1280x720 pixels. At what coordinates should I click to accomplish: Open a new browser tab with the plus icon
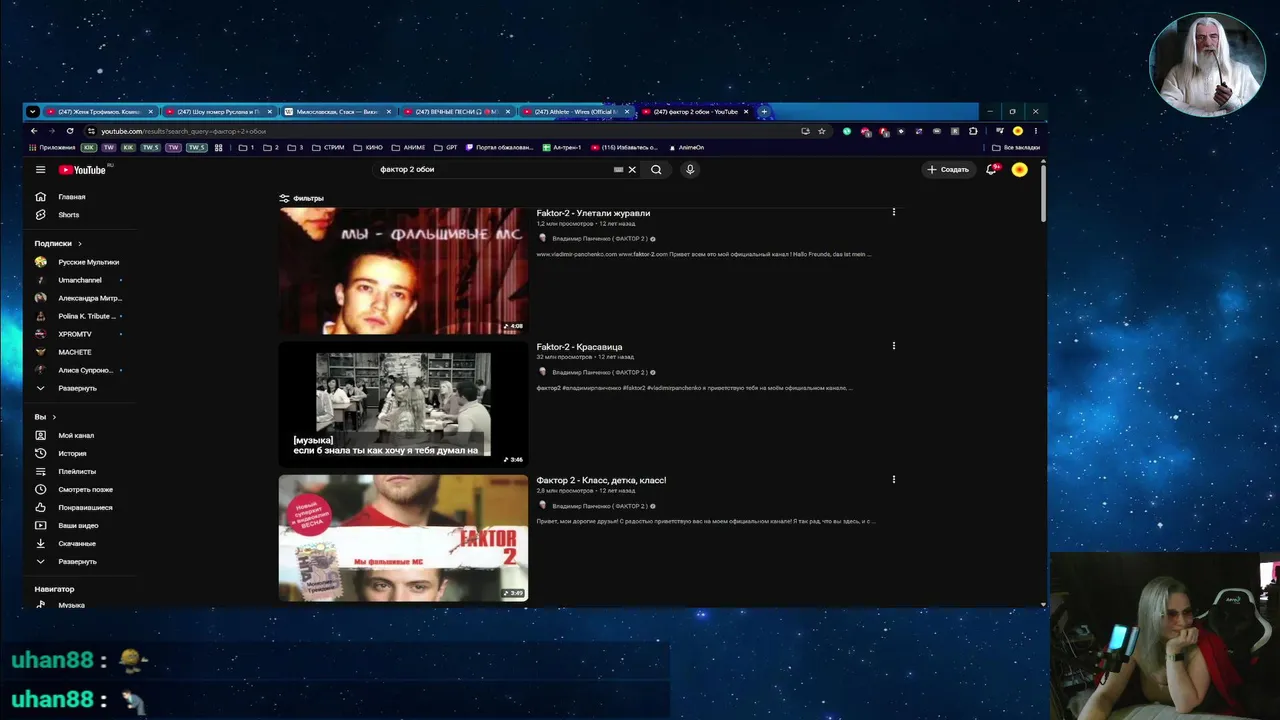(x=764, y=112)
